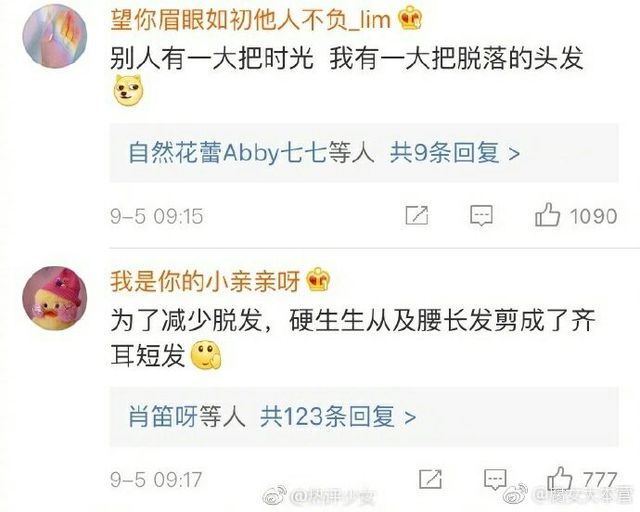Like the comment with 777 likes

tap(560, 478)
